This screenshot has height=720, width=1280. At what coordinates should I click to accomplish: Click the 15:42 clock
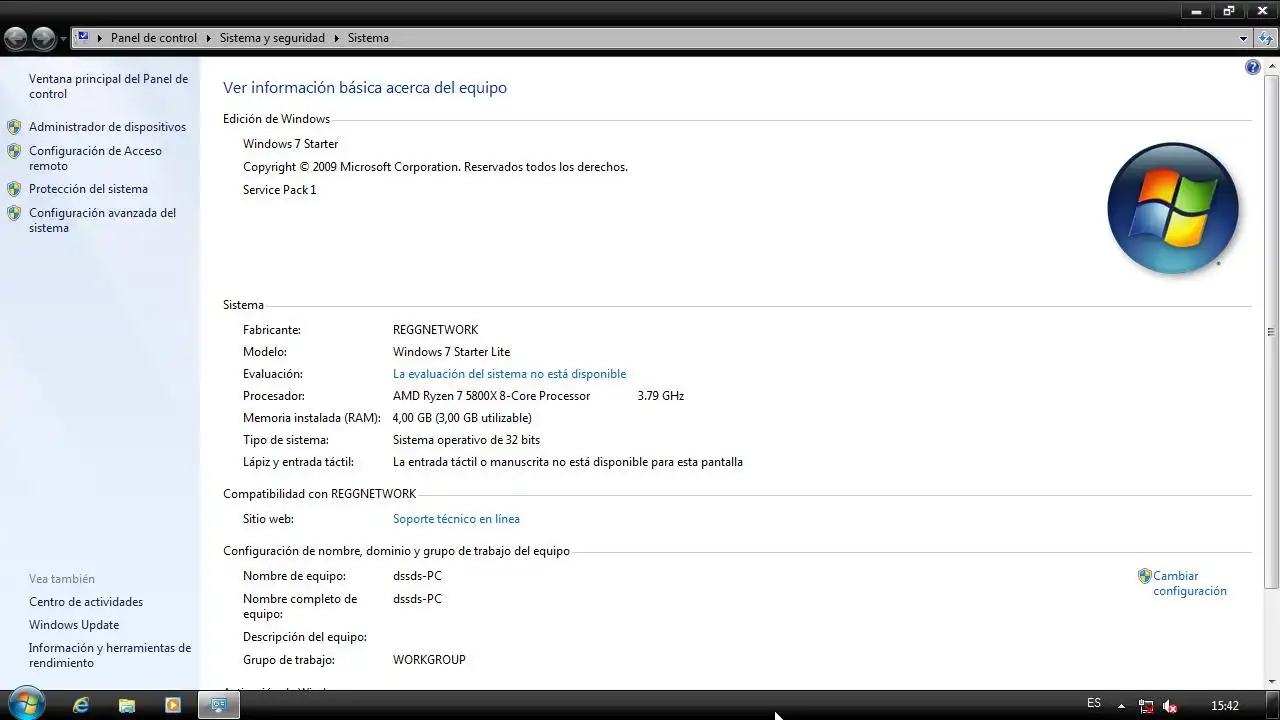[1225, 706]
